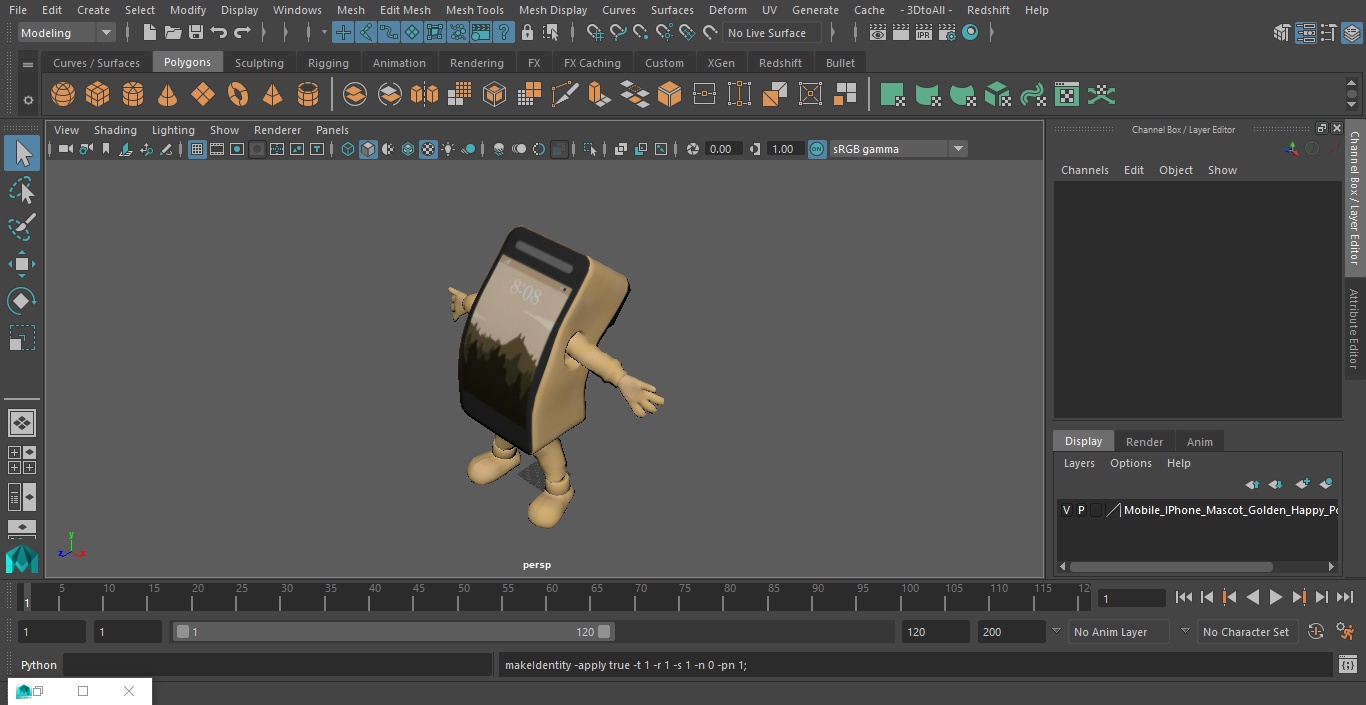The height and width of the screenshot is (705, 1366).
Task: Open the Anim layer tab
Action: point(1199,442)
